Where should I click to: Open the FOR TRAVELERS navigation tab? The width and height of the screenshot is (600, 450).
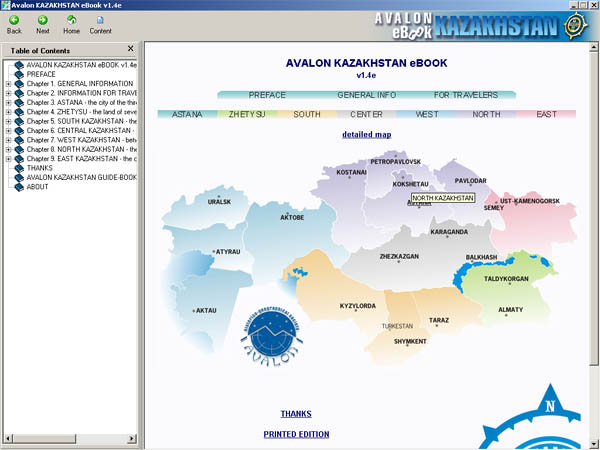point(466,95)
